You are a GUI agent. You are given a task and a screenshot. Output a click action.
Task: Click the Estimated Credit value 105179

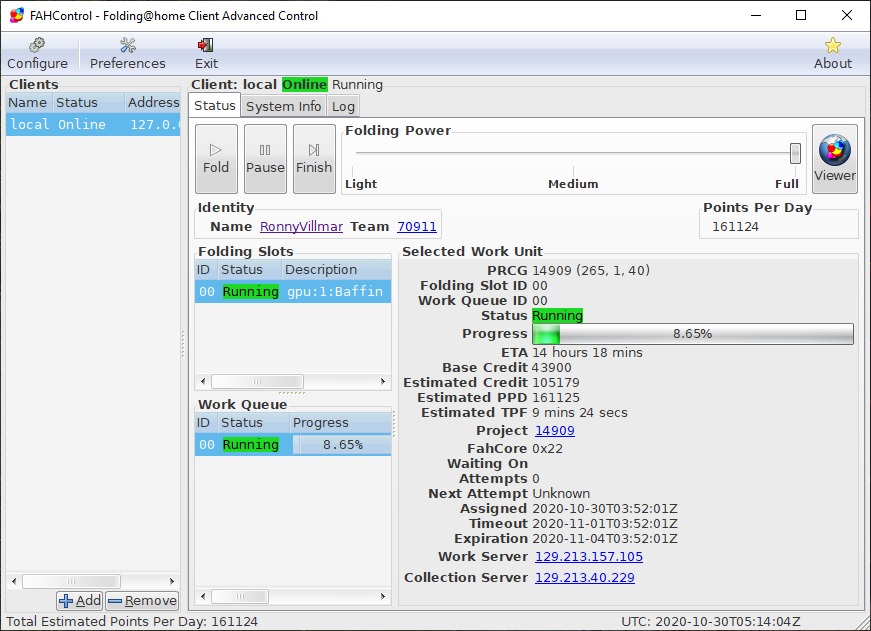pyautogui.click(x=555, y=383)
